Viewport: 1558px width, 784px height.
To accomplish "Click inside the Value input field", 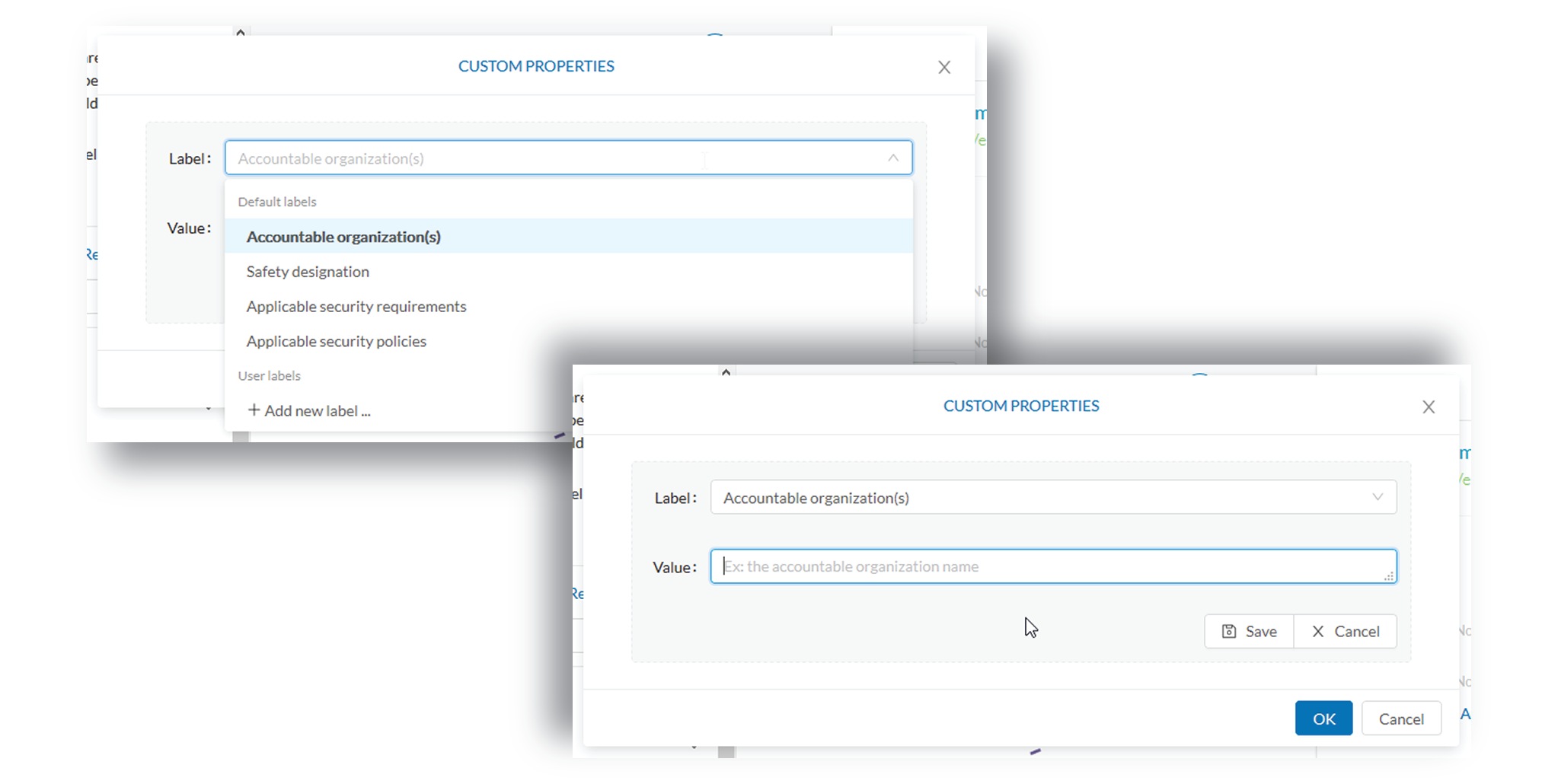I will 1051,566.
